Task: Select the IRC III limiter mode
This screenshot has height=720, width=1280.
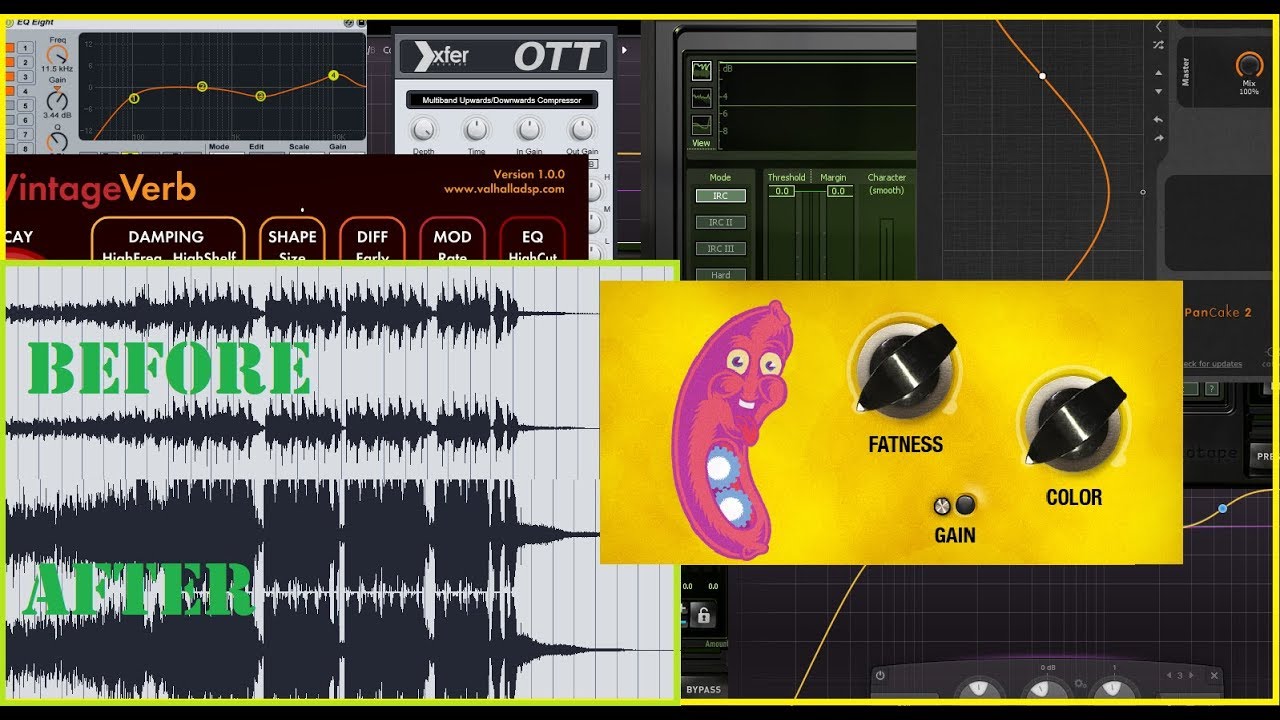Action: [x=720, y=248]
